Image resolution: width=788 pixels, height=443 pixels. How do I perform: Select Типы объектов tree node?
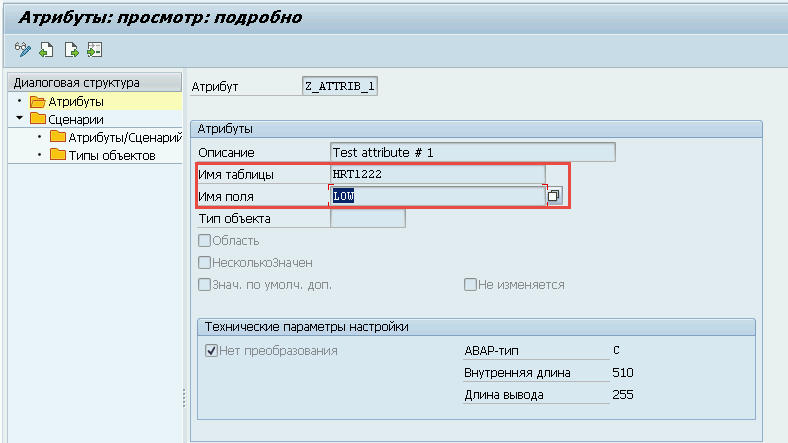pos(111,155)
